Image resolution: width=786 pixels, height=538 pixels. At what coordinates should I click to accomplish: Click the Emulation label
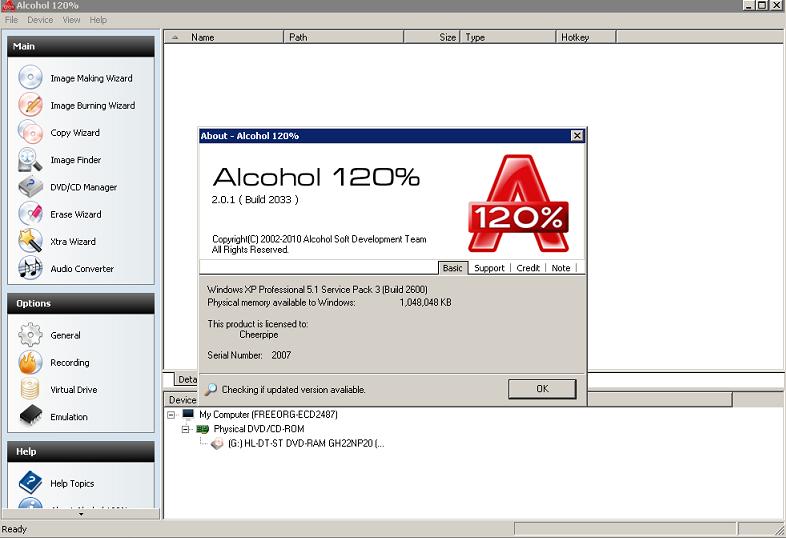[x=69, y=417]
